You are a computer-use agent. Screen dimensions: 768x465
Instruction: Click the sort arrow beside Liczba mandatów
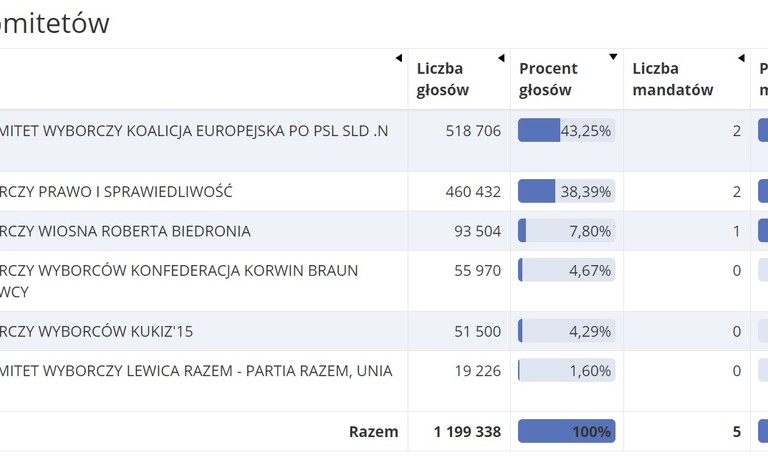(x=740, y=57)
